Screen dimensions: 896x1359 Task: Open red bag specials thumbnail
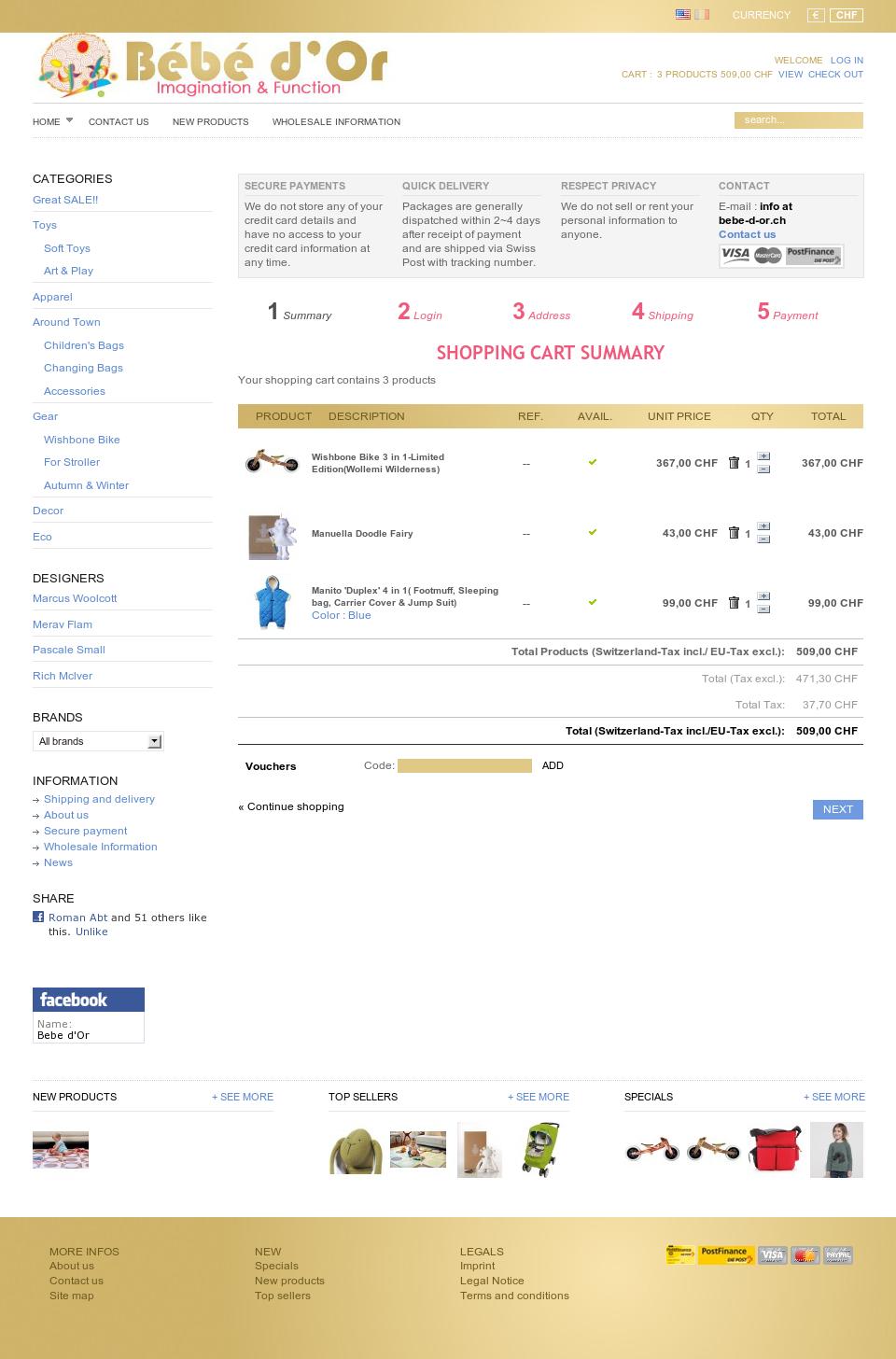(x=775, y=1150)
